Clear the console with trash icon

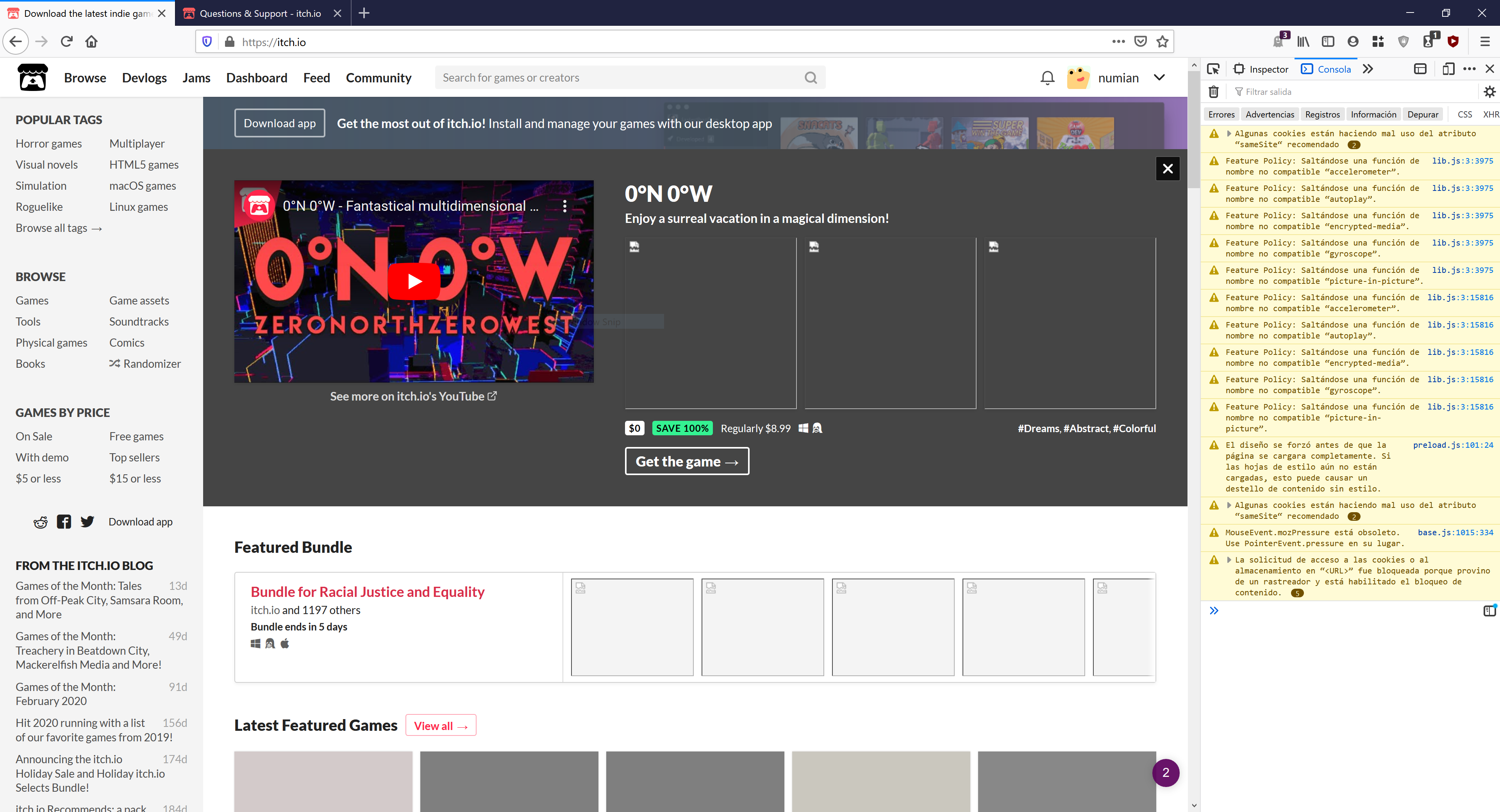1214,92
